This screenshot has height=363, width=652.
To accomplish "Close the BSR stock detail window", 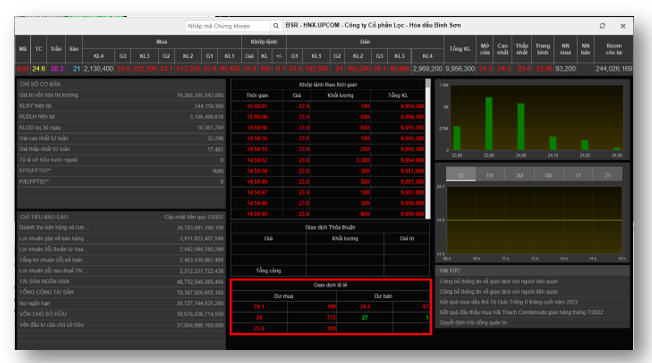I will tap(623, 26).
